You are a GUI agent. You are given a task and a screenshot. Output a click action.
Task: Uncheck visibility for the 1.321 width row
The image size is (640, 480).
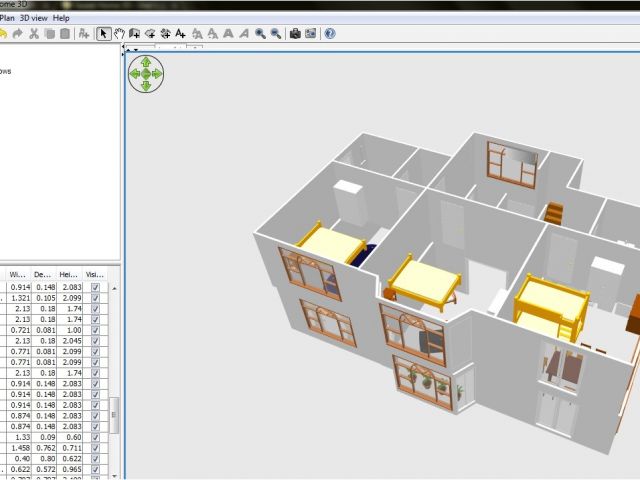click(x=95, y=299)
